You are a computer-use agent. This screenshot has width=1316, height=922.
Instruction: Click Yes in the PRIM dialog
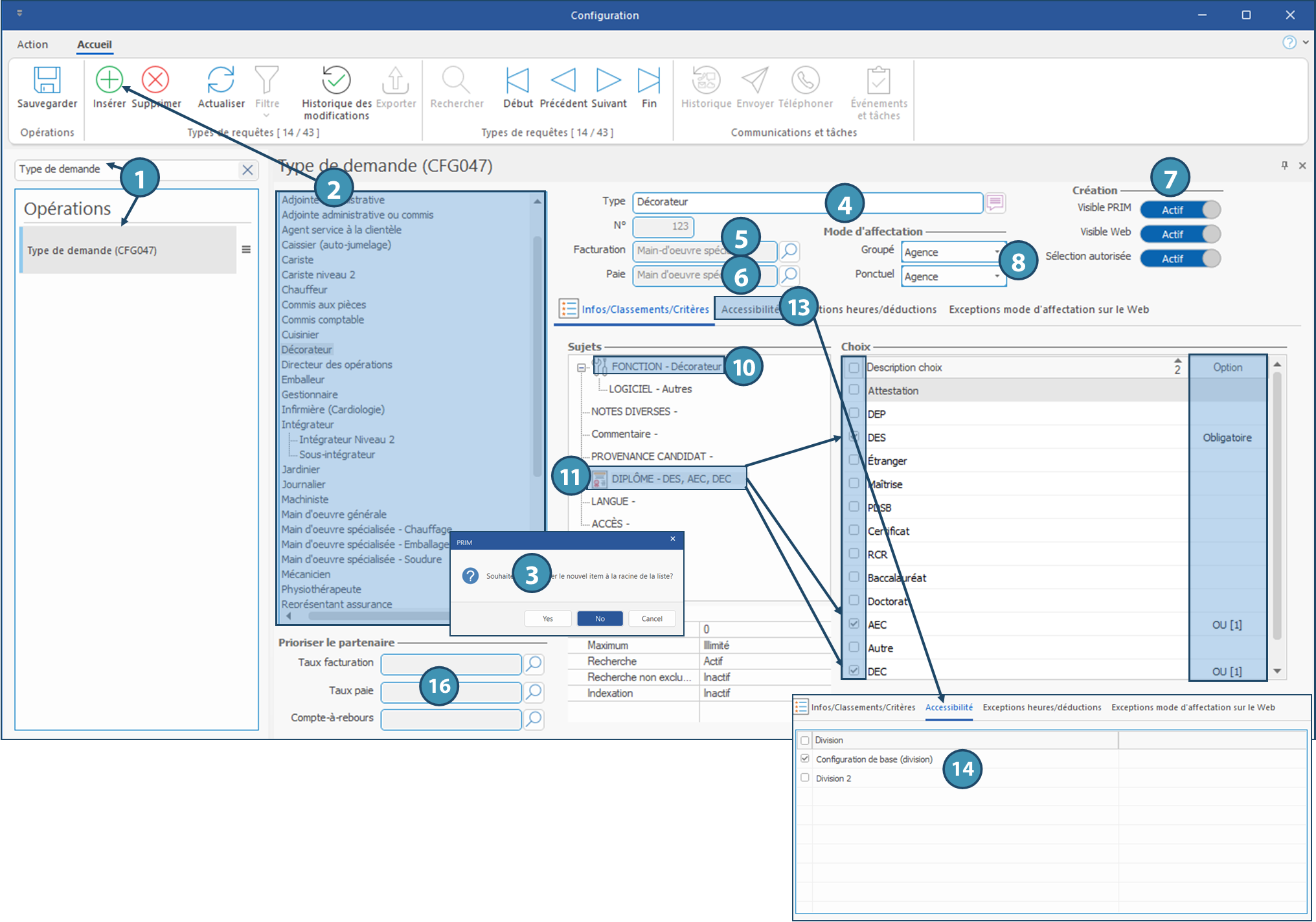pos(548,618)
